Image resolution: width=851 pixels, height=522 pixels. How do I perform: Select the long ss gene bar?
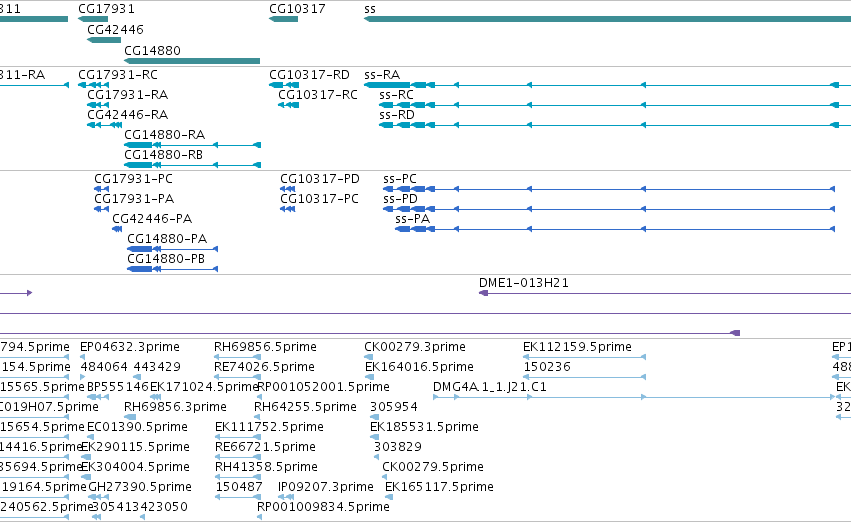pyautogui.click(x=607, y=20)
